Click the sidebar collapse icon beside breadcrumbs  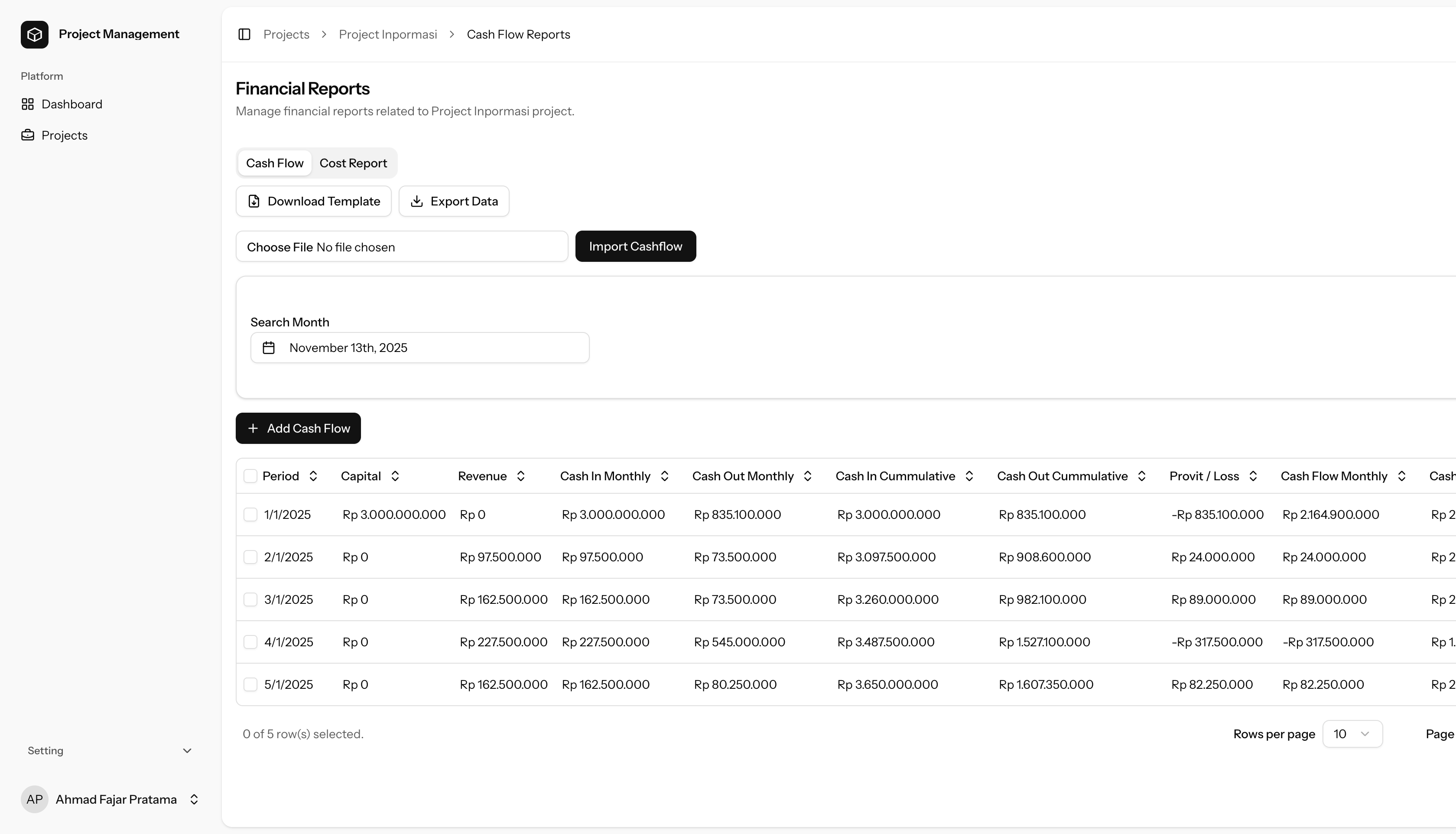244,34
